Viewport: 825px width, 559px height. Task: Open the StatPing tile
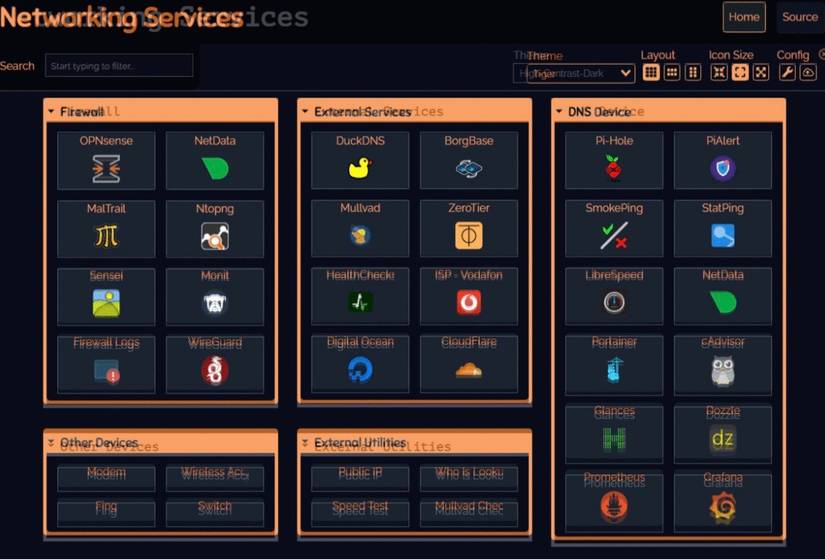[723, 228]
